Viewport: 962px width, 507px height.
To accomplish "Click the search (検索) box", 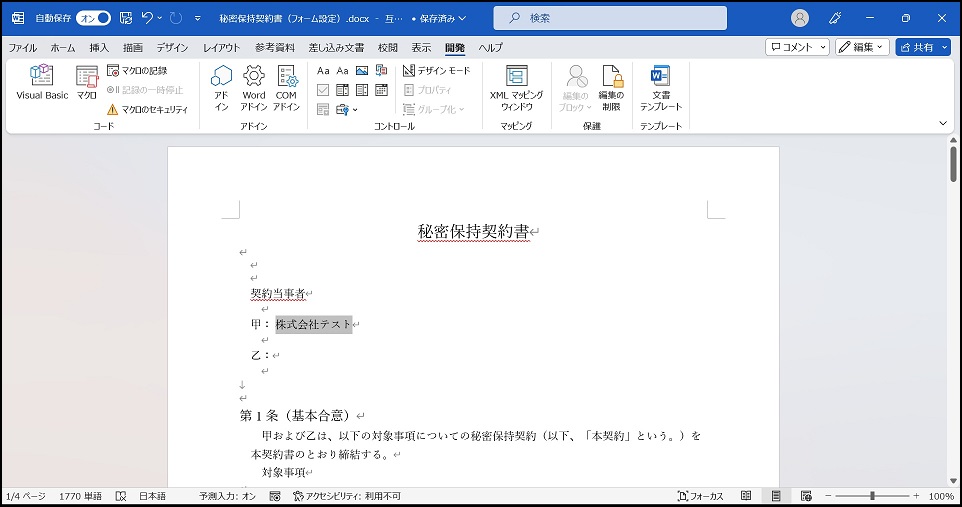I will pos(610,18).
